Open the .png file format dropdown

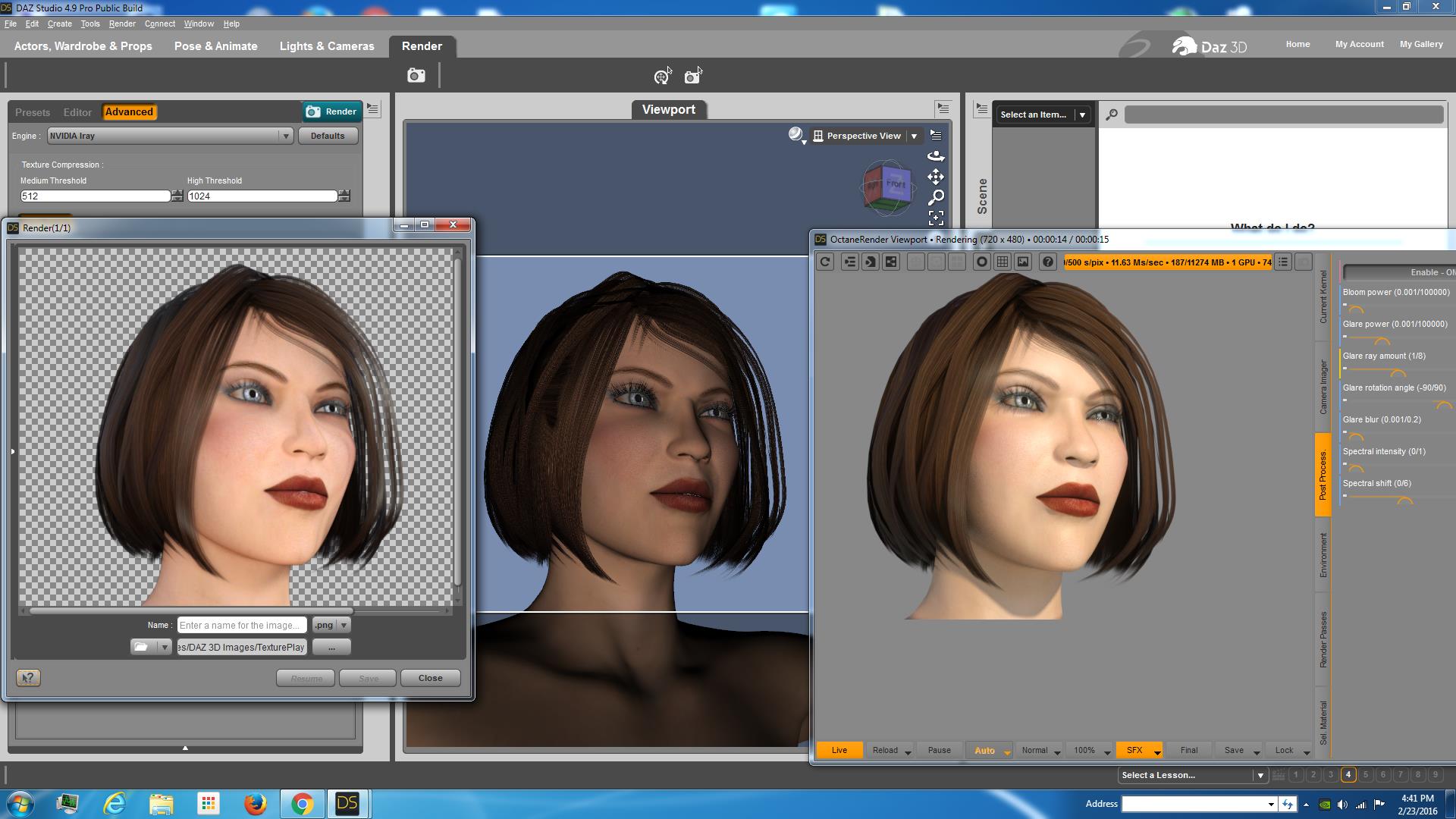(x=331, y=625)
